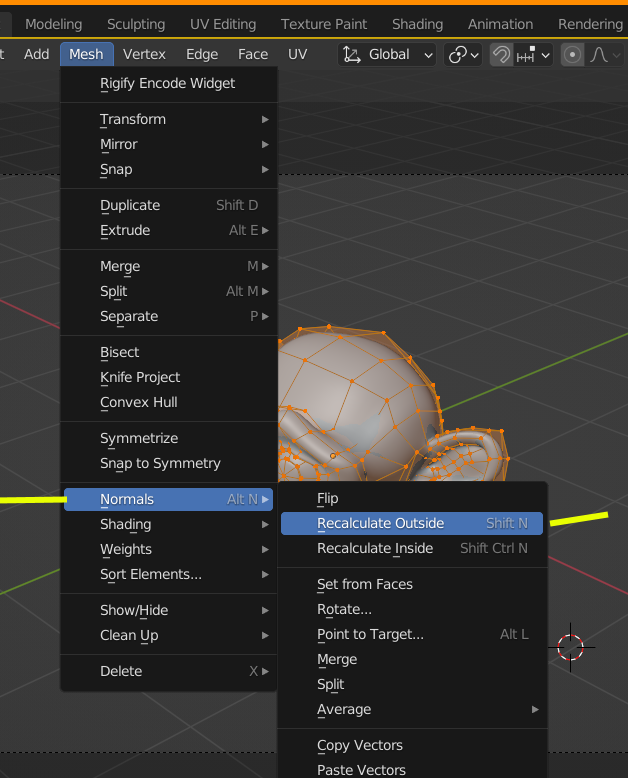Screen dimensions: 628x778
Task: Switch to the Modeling workspace tab
Action: coord(54,24)
